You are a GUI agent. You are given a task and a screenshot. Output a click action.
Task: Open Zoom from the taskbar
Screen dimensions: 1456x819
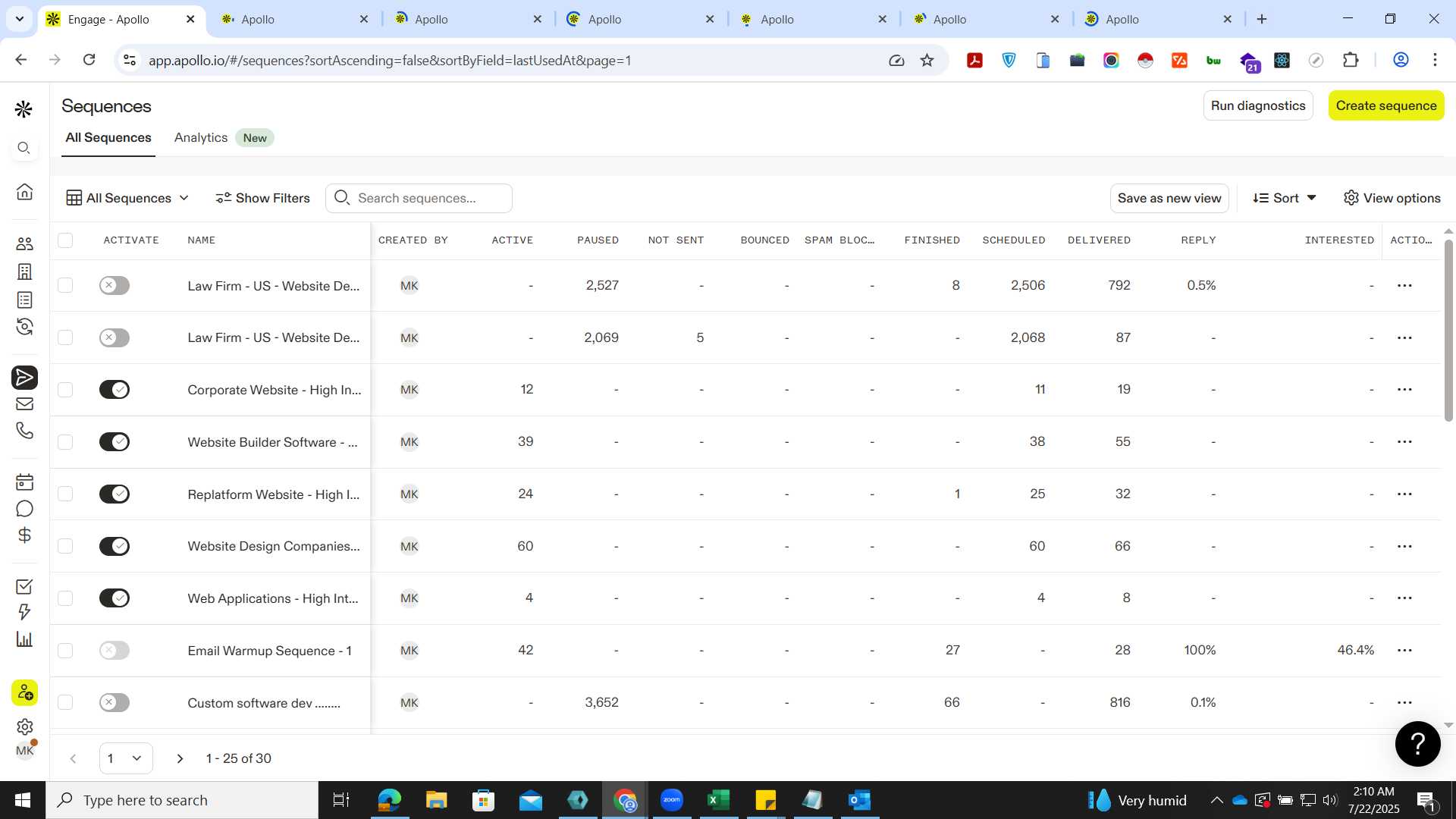tap(672, 800)
